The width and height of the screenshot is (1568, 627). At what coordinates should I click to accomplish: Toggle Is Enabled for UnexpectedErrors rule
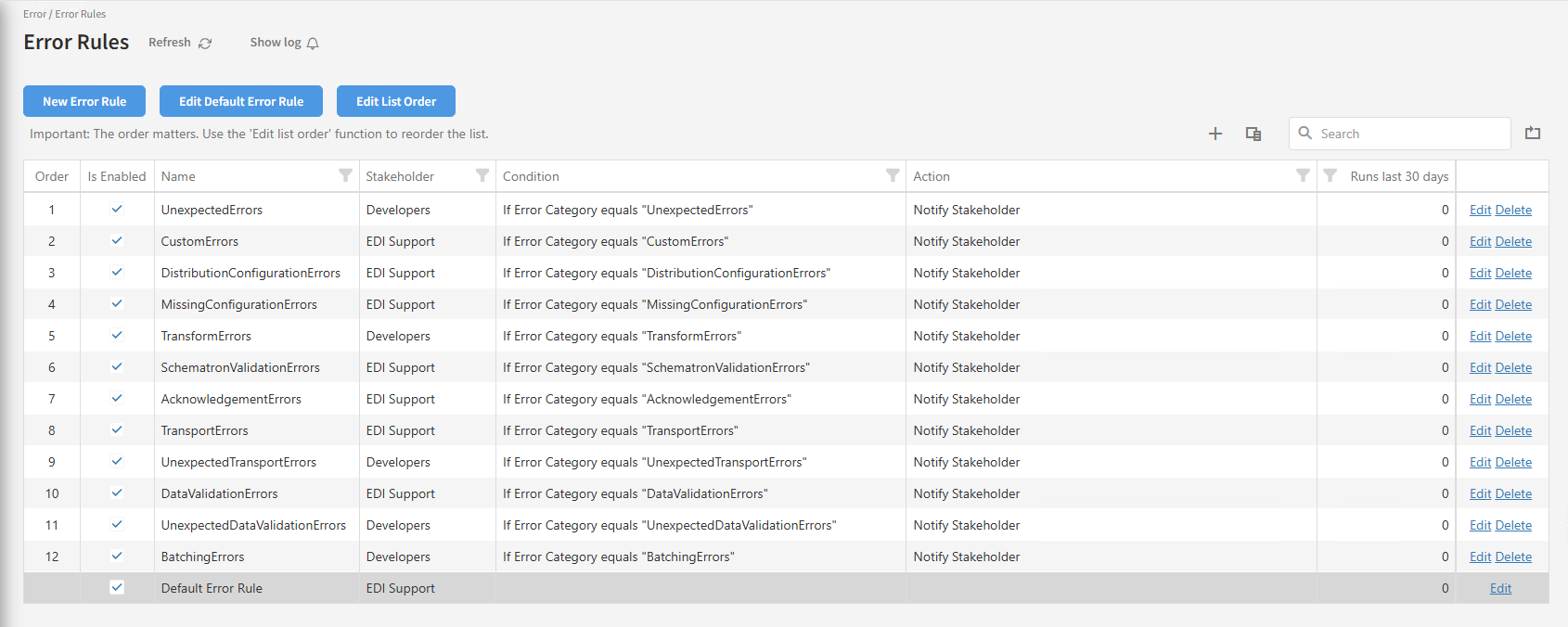pyautogui.click(x=117, y=210)
